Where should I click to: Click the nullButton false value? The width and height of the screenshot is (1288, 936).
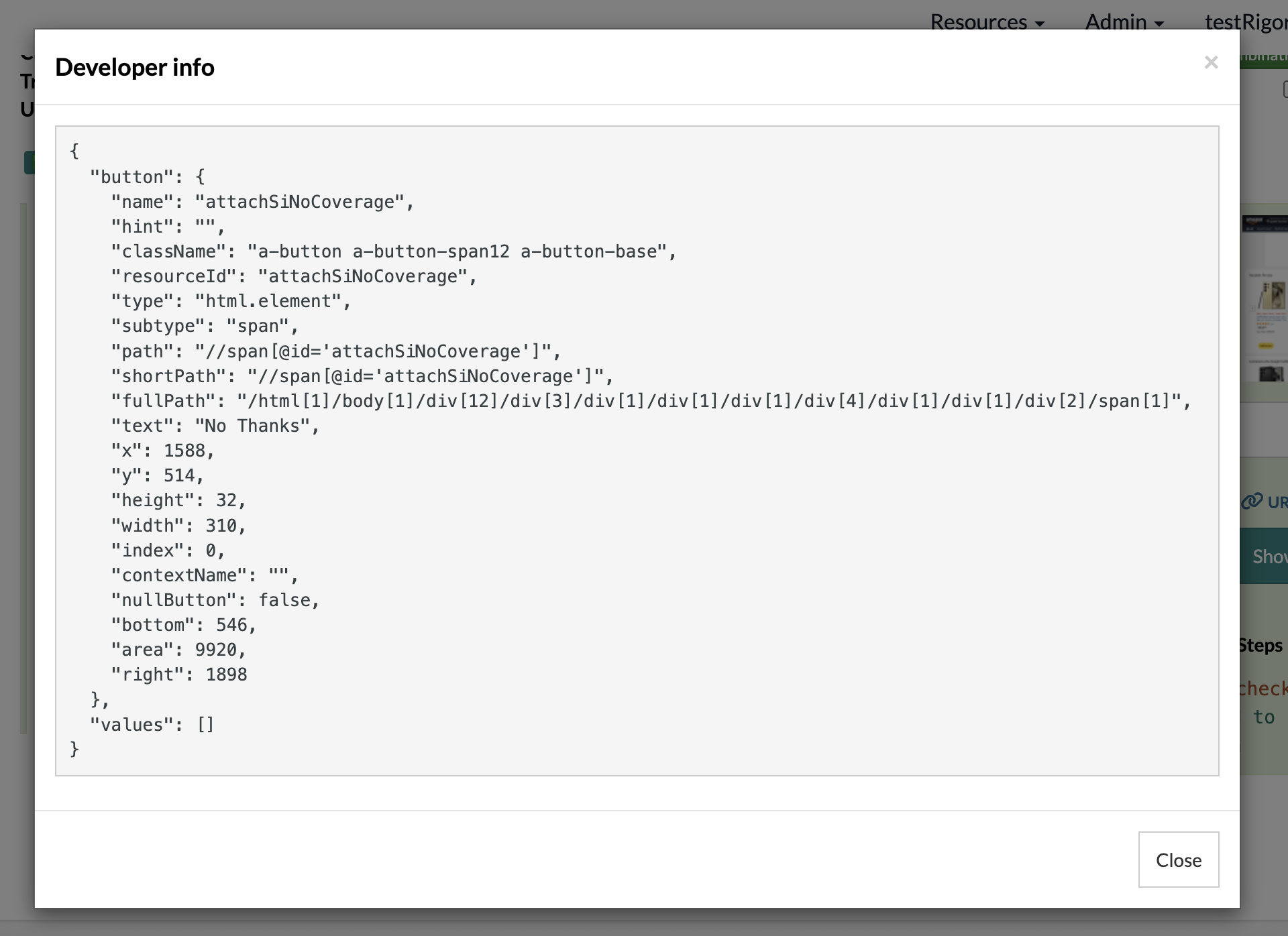click(284, 600)
